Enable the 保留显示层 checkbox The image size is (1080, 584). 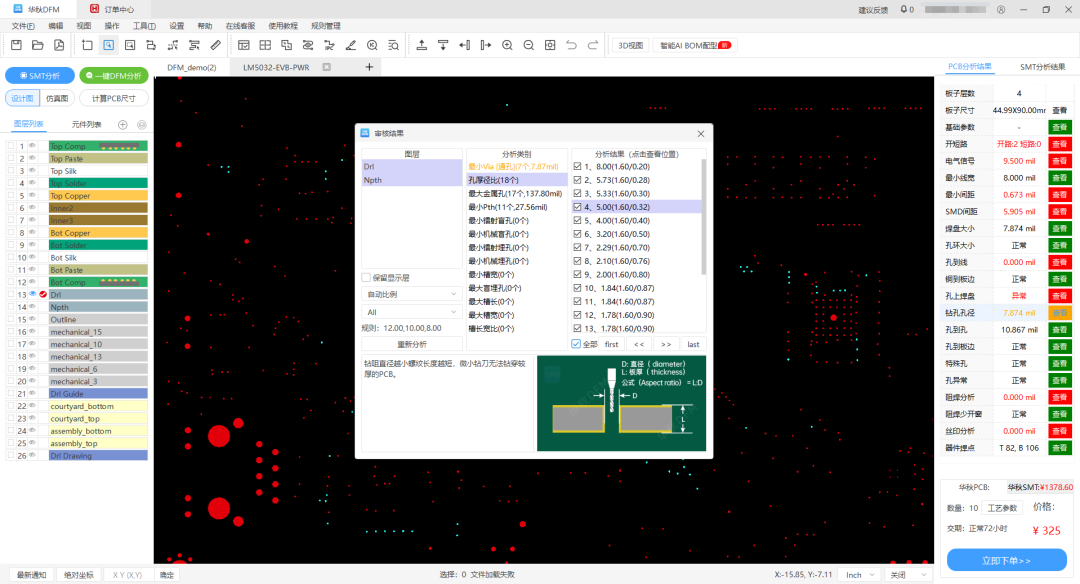click(x=366, y=278)
